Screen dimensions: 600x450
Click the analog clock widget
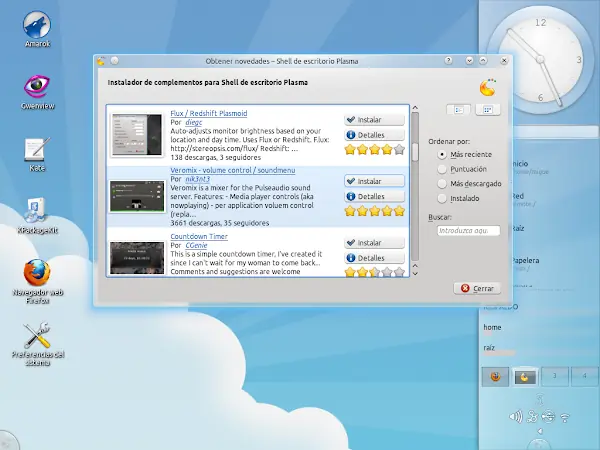point(540,60)
